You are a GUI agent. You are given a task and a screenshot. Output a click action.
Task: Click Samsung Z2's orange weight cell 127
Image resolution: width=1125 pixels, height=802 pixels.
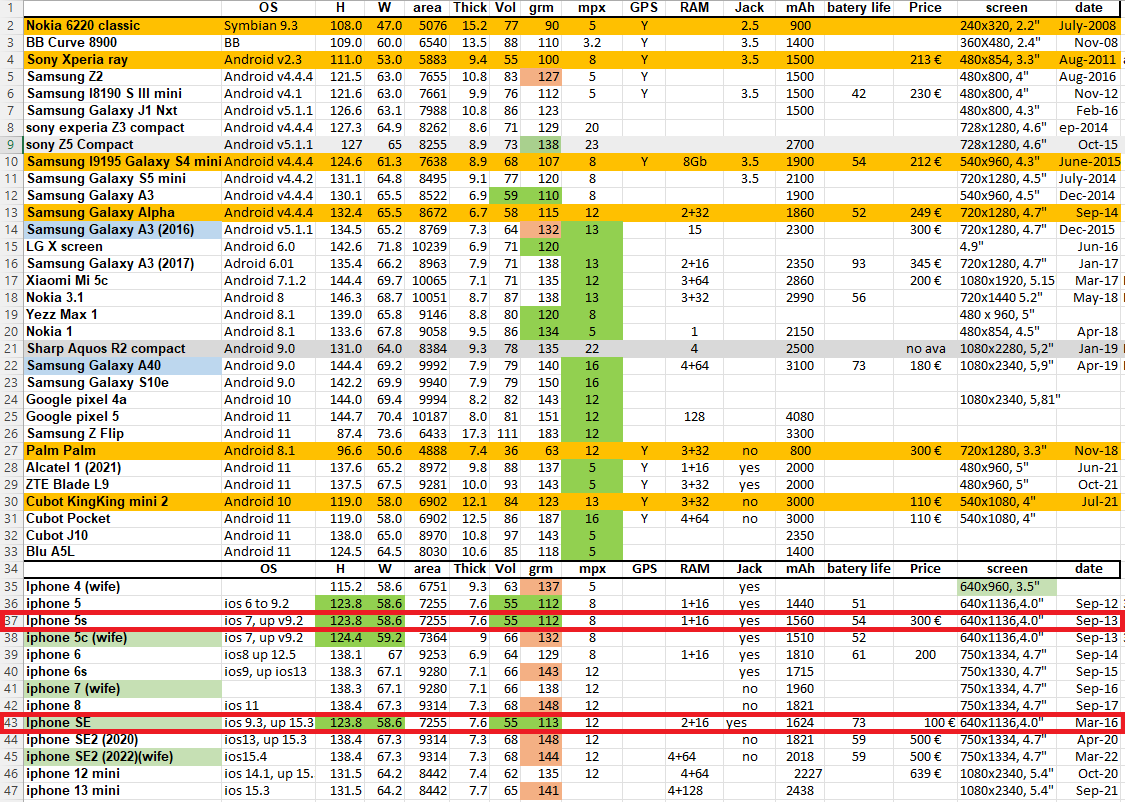541,77
